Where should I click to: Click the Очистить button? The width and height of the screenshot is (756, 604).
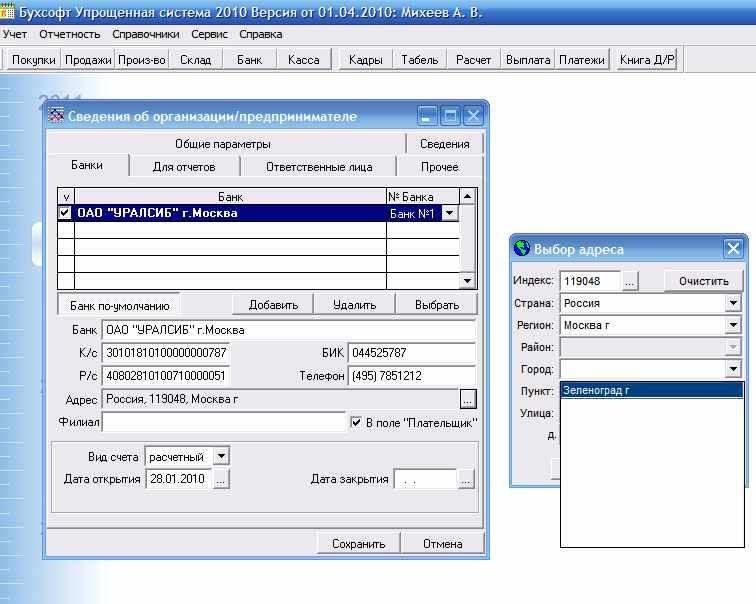(x=703, y=281)
